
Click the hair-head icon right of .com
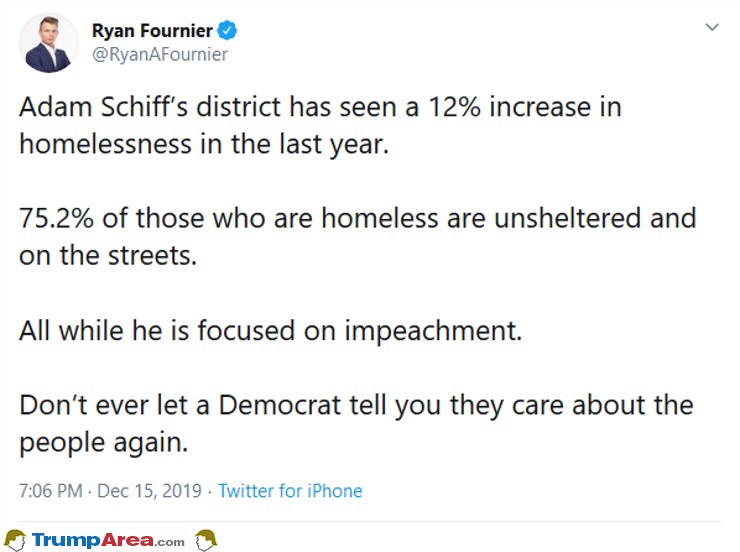[x=205, y=540]
